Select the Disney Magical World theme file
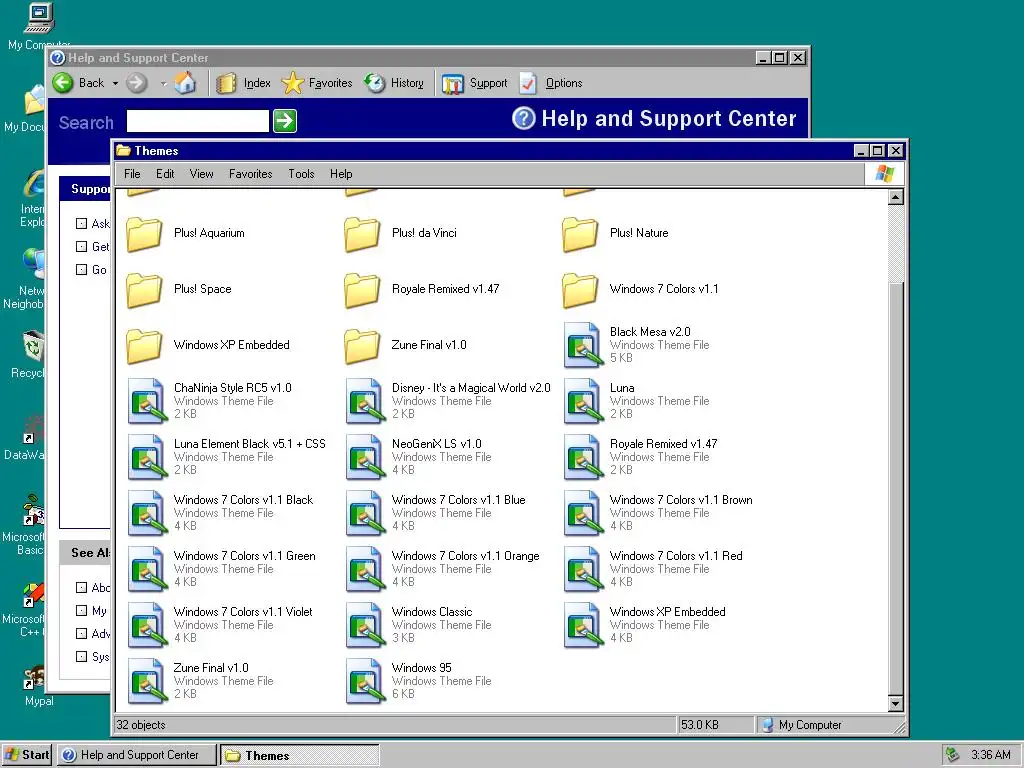Image resolution: width=1024 pixels, height=768 pixels. [x=449, y=401]
